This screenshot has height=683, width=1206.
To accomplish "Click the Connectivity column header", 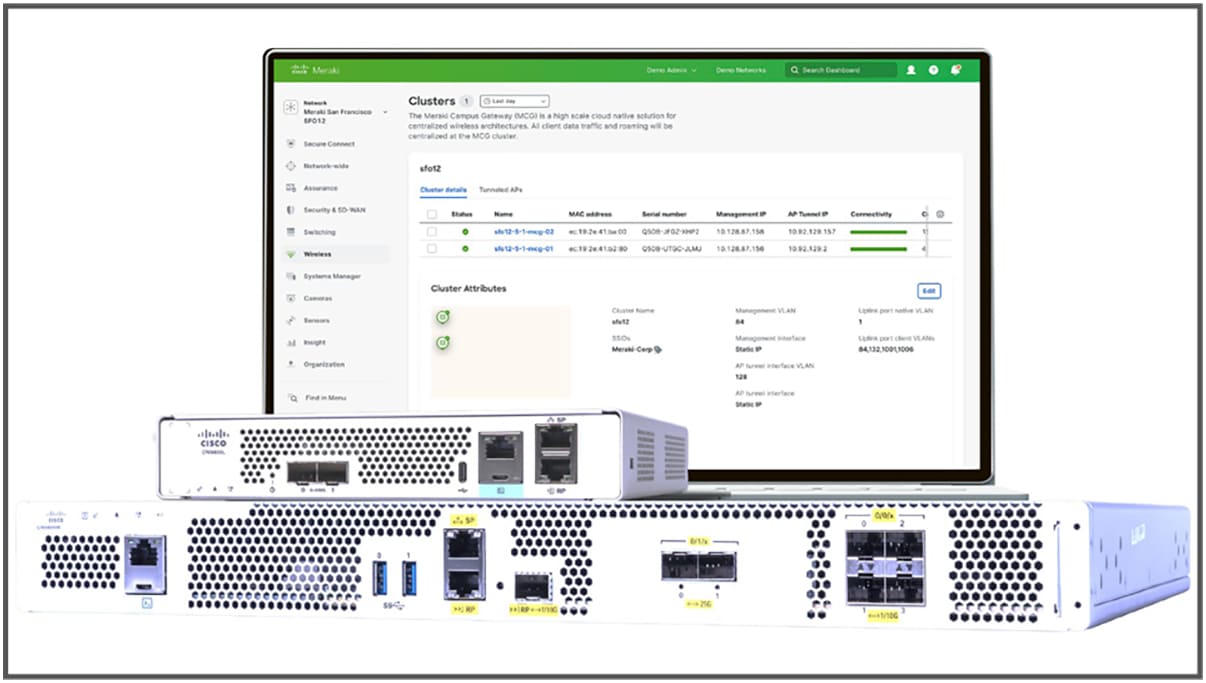I will (x=871, y=214).
